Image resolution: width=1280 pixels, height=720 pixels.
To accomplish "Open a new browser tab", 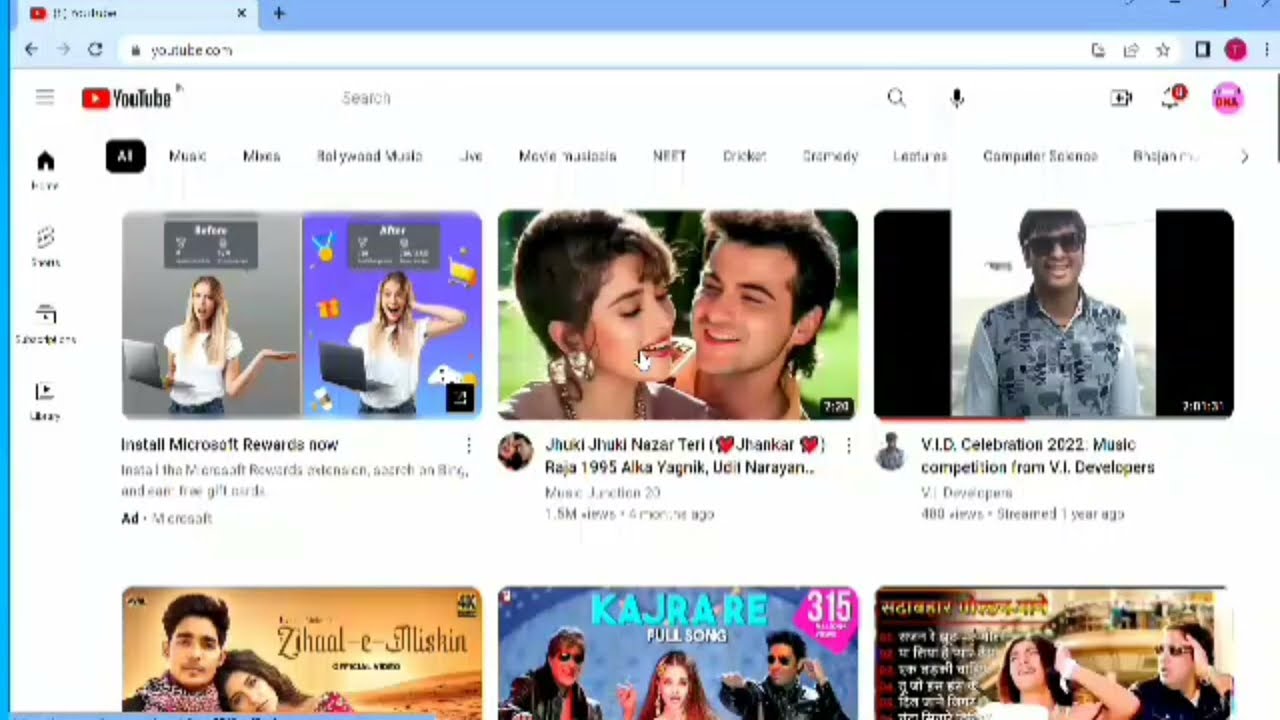I will coord(278,13).
